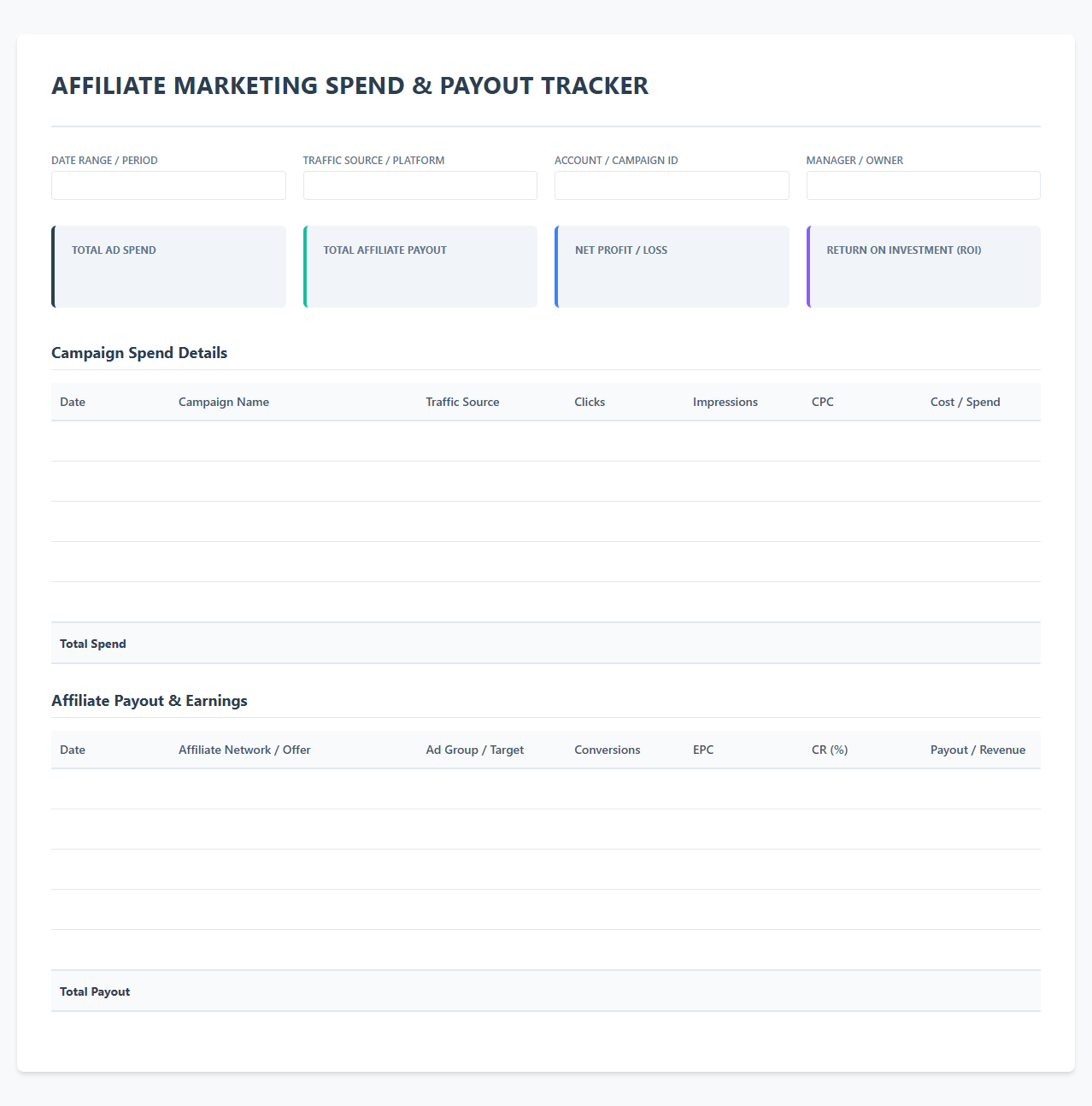
Task: Select the 'CR (%)' column header
Action: [830, 750]
